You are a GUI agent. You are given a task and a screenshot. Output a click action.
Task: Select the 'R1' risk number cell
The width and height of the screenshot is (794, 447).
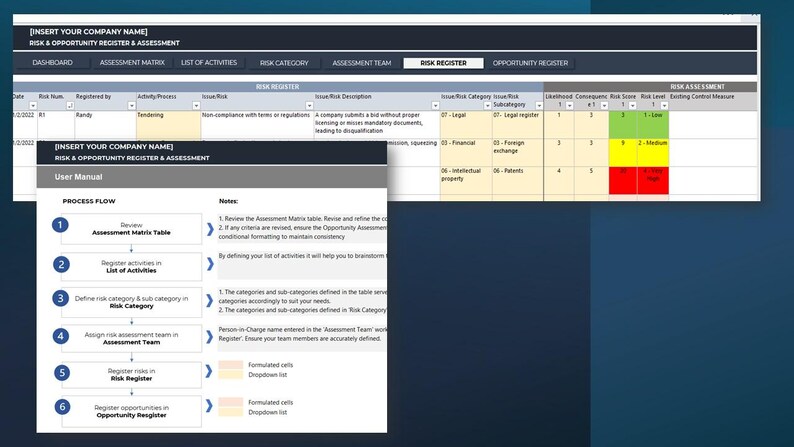(x=56, y=125)
